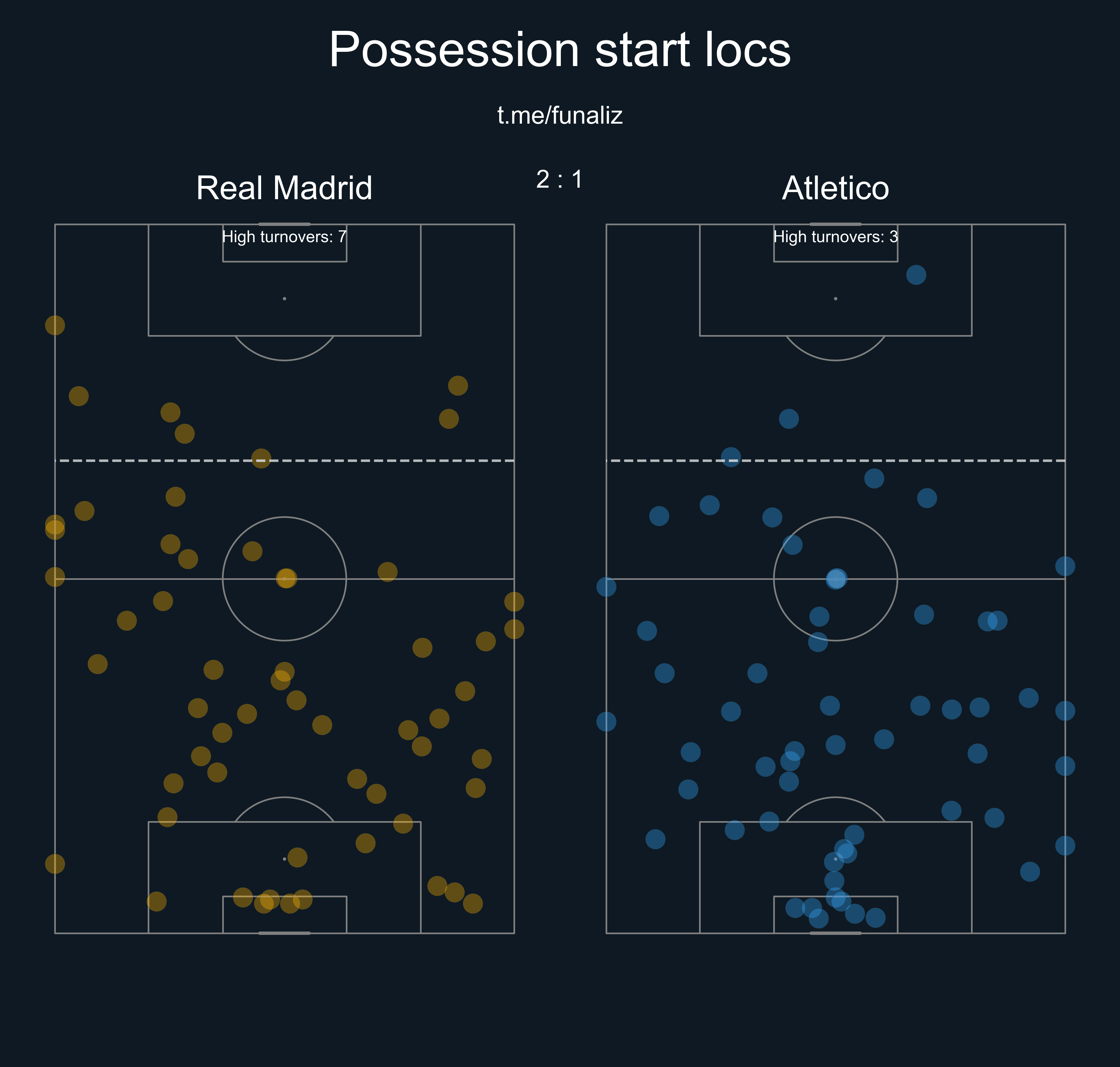
Task: Click the 'High turnovers: 3' label
Action: tap(836, 237)
